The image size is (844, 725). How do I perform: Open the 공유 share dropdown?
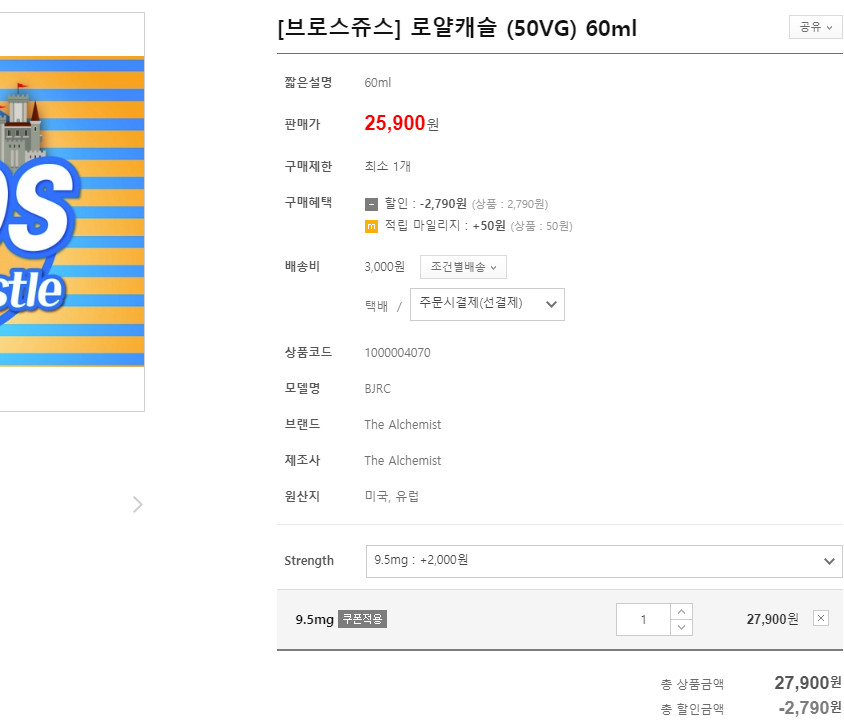point(815,27)
